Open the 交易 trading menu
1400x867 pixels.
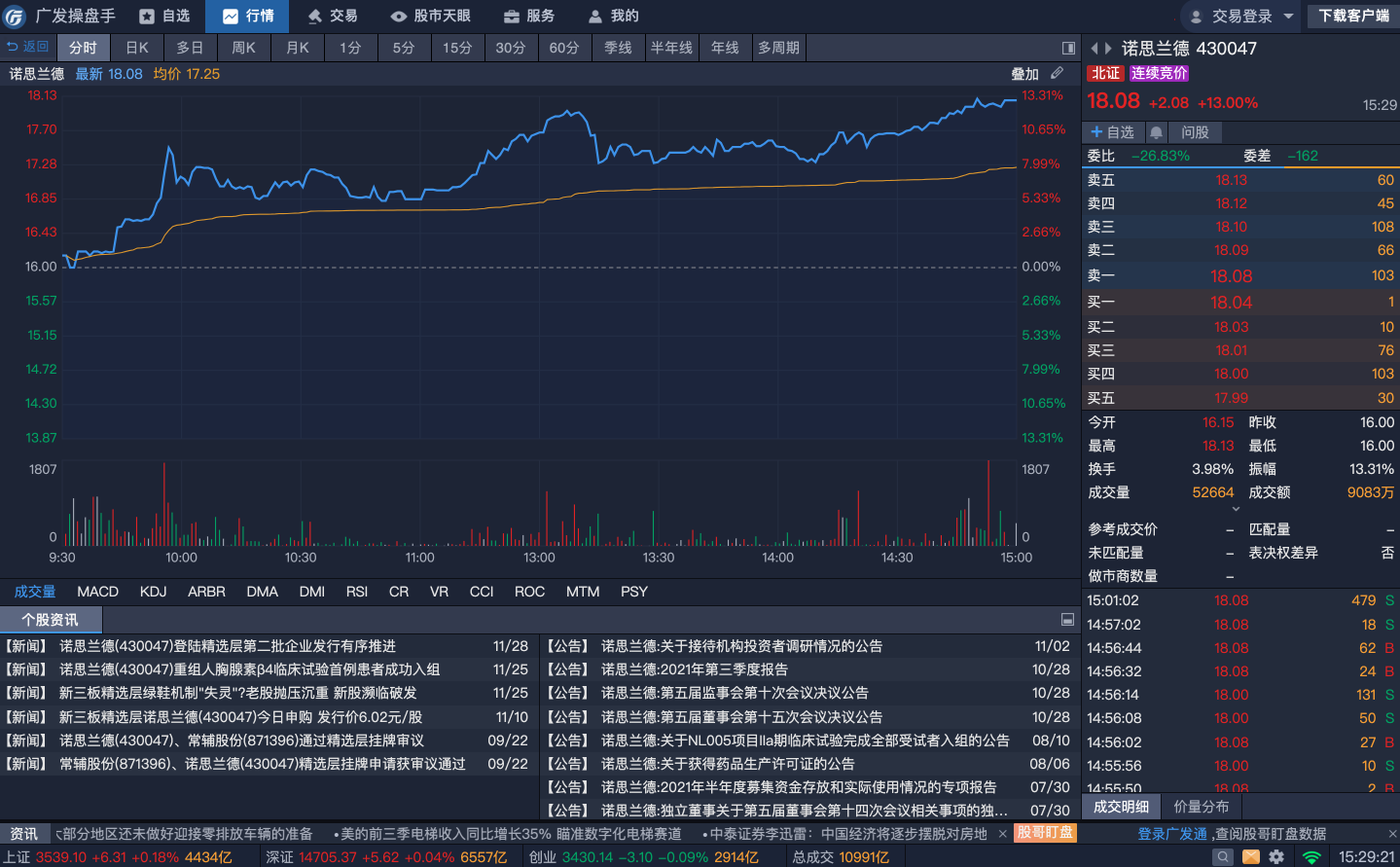coord(333,16)
